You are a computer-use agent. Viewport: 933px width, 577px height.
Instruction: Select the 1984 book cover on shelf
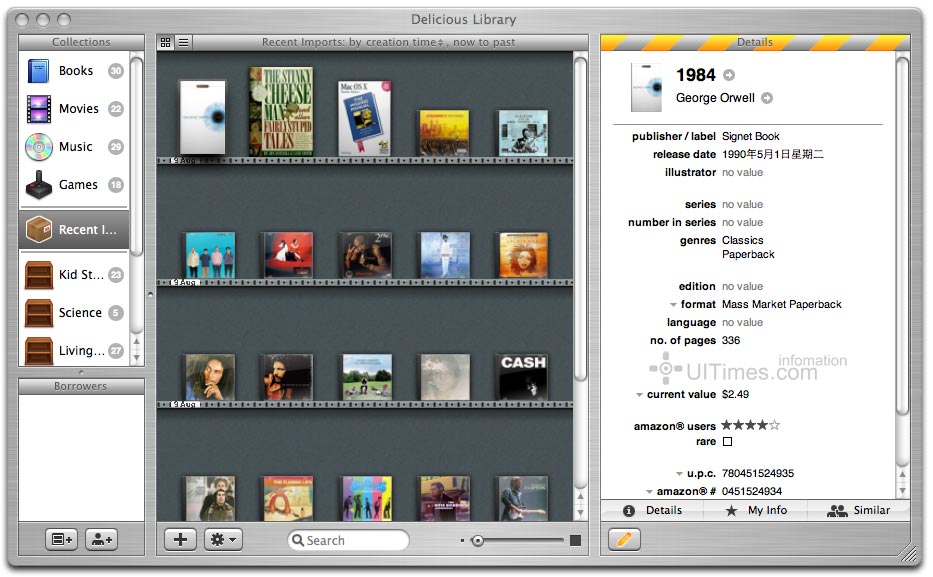tap(203, 117)
